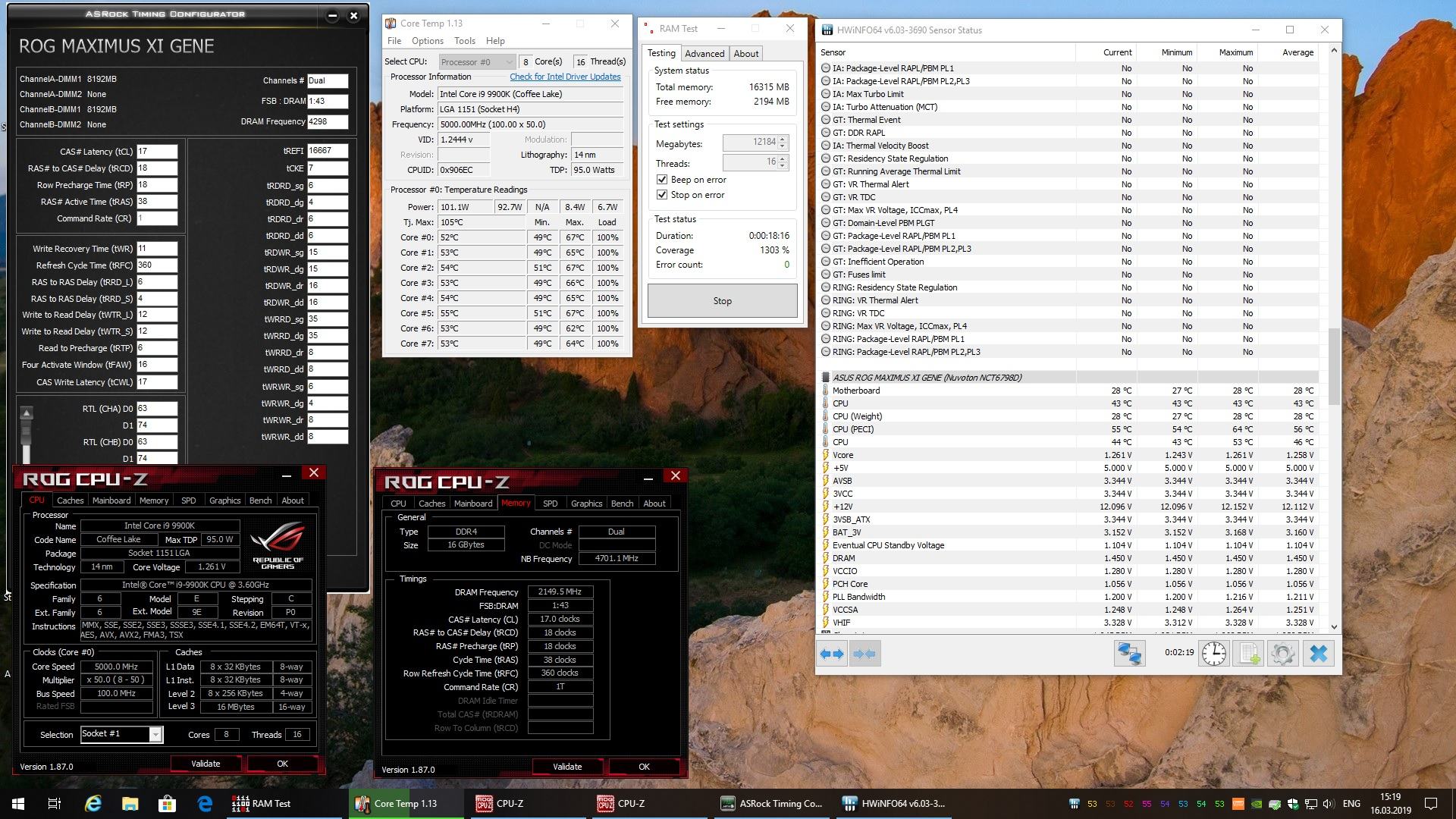The width and height of the screenshot is (1456, 819).
Task: Click status icon beside GT: Fuses limit
Action: point(826,275)
